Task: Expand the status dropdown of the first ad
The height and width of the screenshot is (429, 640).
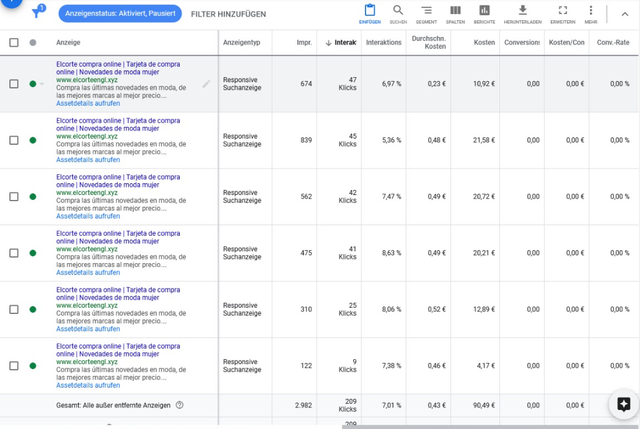Action: 42,84
